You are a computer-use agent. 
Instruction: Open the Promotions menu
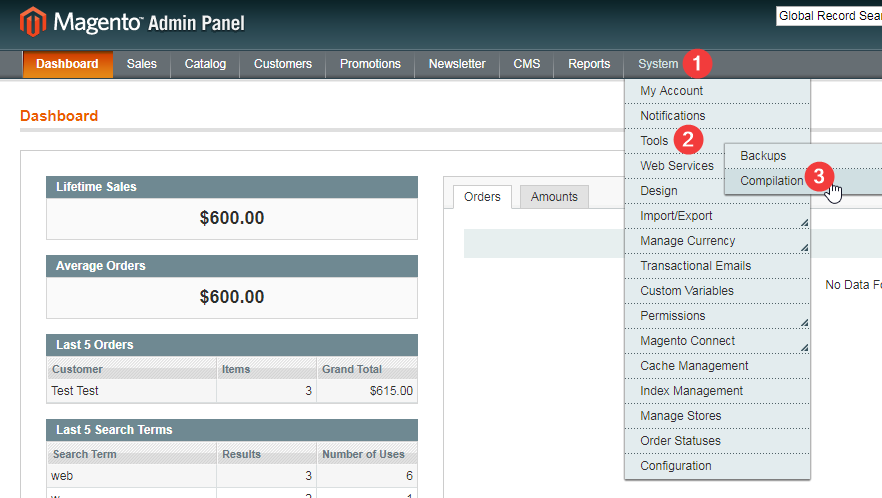pos(370,64)
